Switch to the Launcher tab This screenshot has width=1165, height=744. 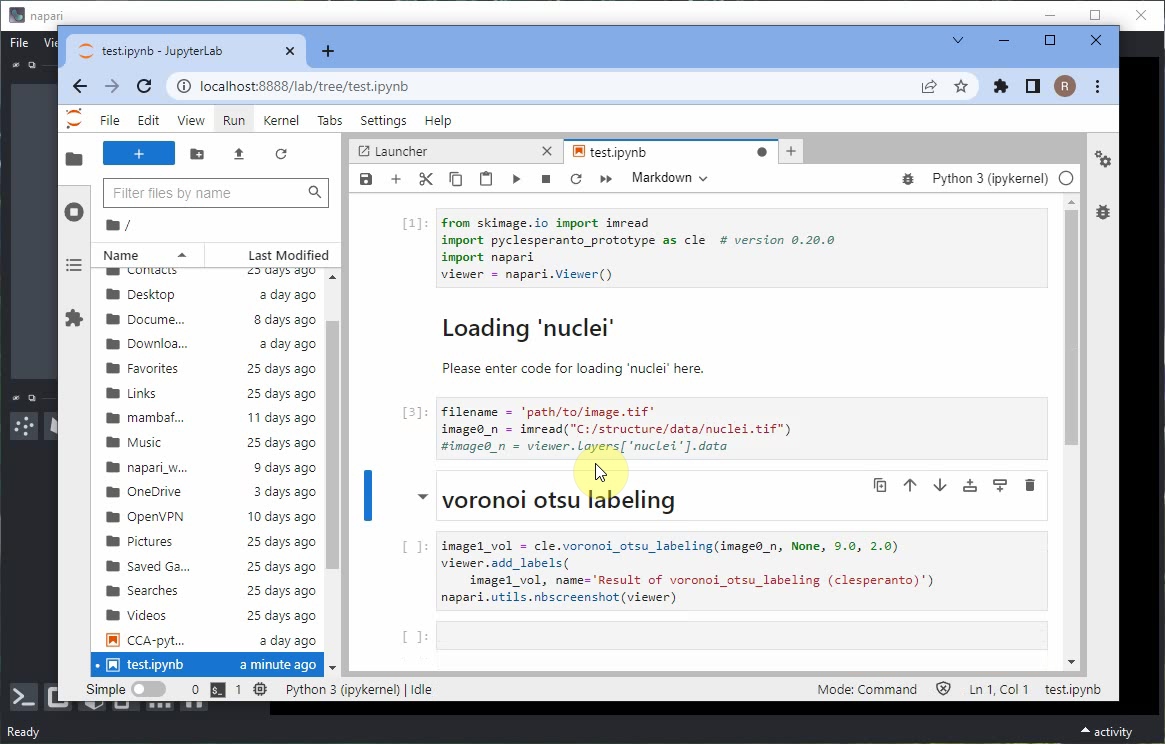(401, 152)
